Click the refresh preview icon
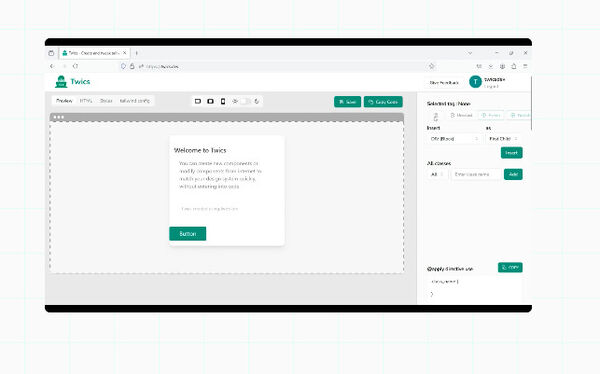 coord(257,101)
